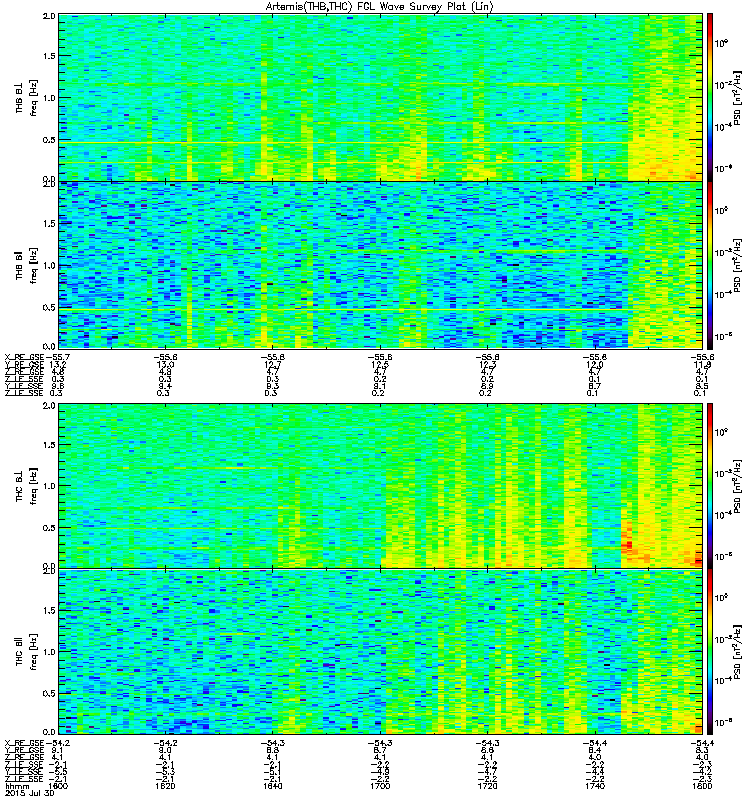
Task: Click the hhmm row label
Action: pyautogui.click(x=16, y=786)
